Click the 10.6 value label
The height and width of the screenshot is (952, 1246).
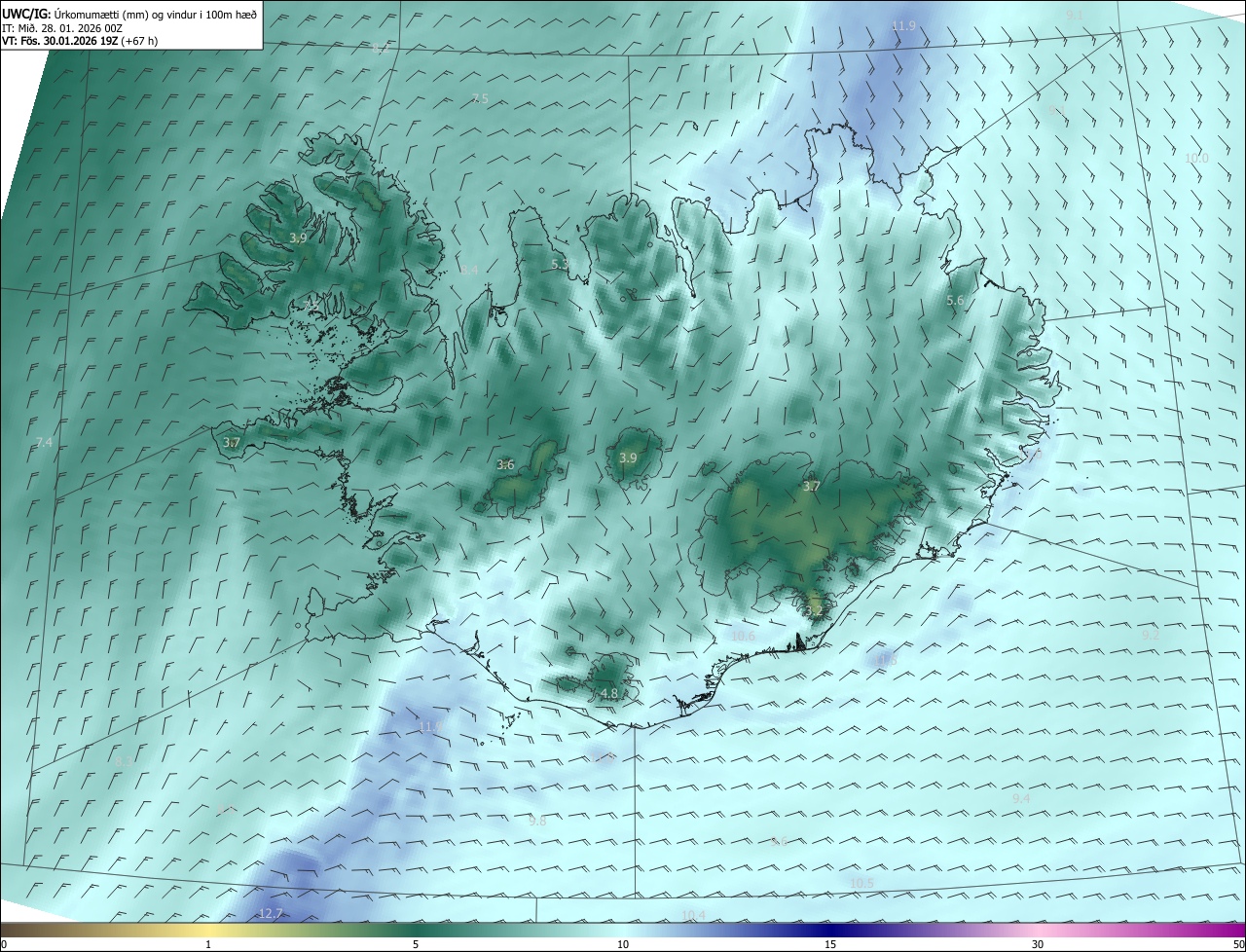[x=743, y=636]
